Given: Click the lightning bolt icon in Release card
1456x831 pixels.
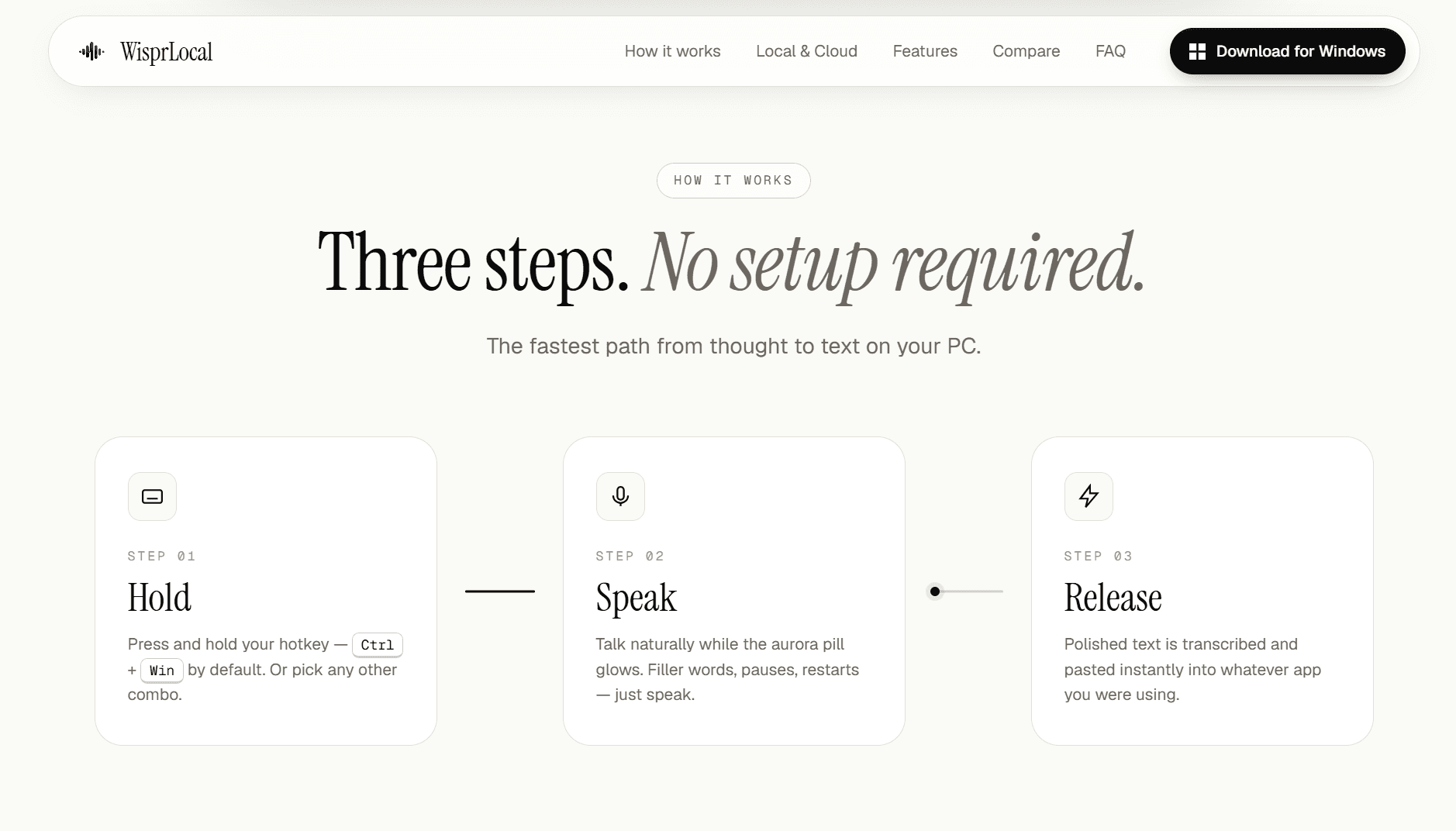Looking at the screenshot, I should click(1089, 496).
